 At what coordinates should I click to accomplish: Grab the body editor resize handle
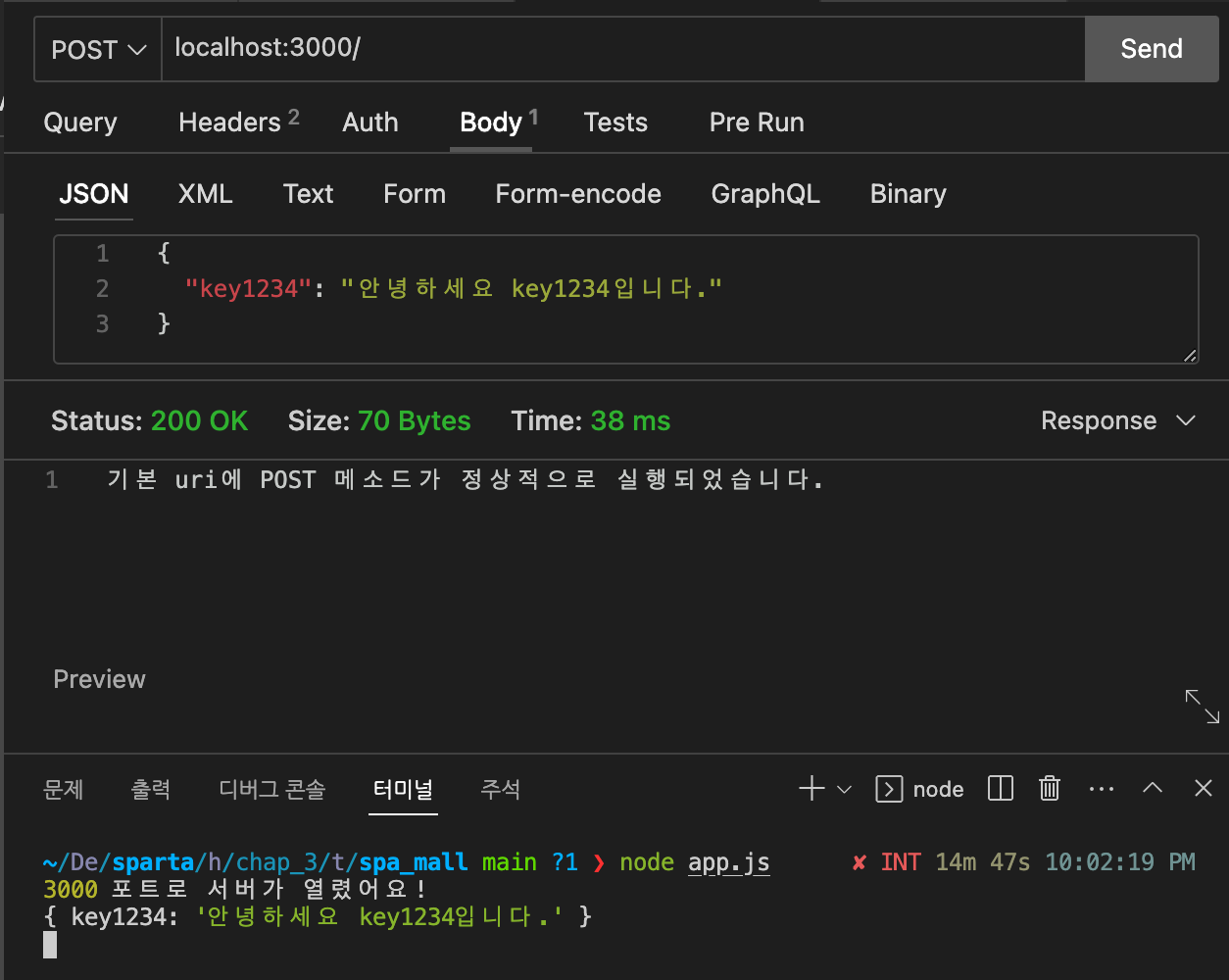1190,355
